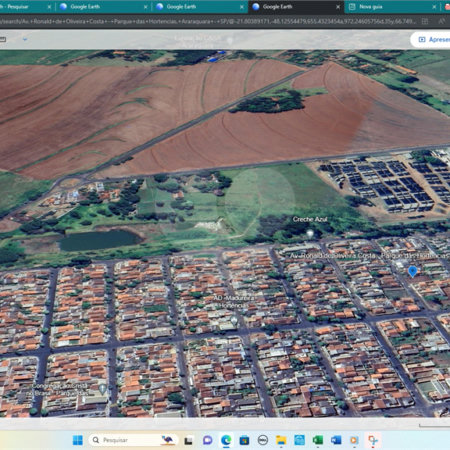Close the active Google Earth tab

[338, 7]
